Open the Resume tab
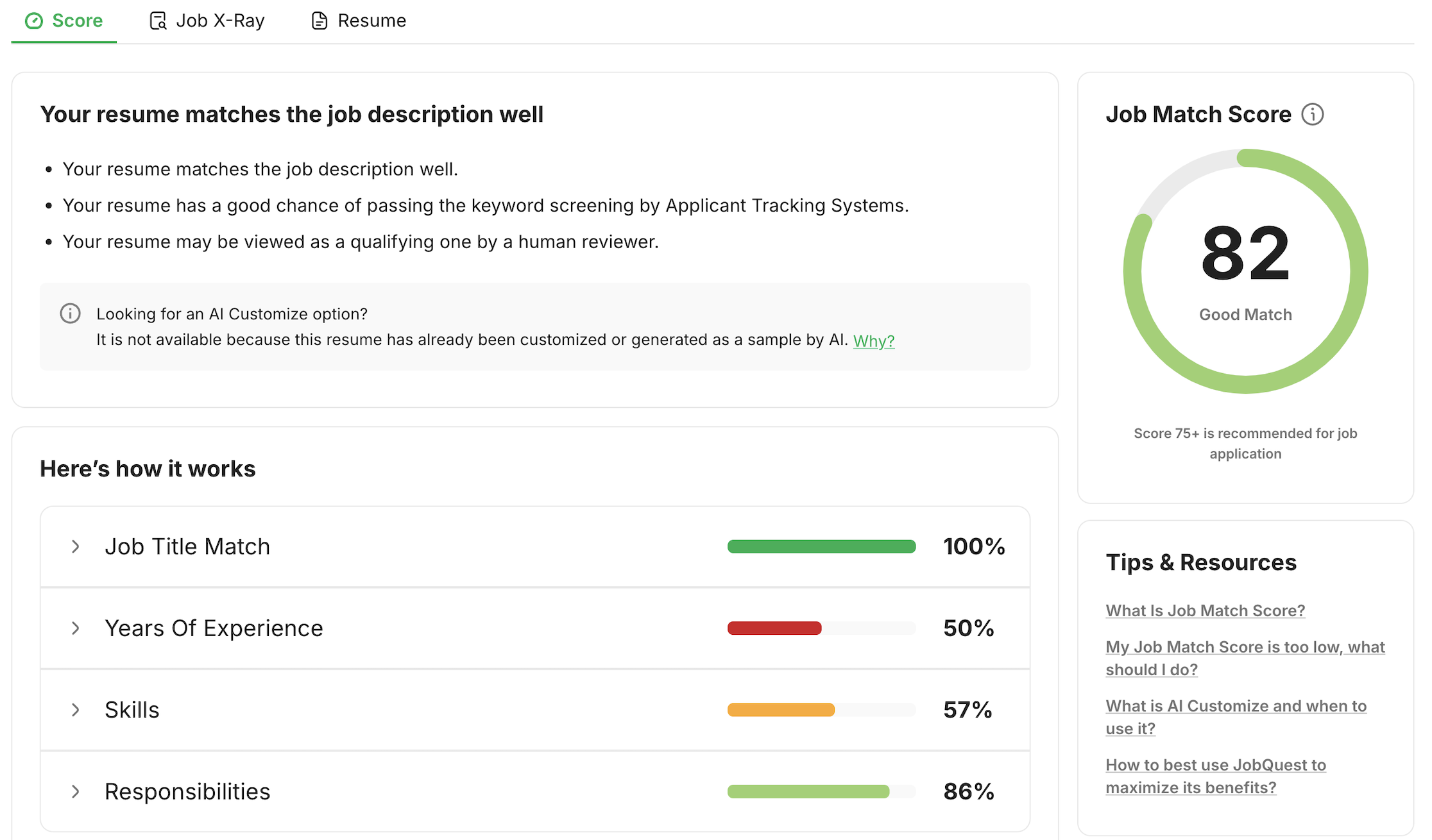Viewport: 1432px width, 840px height. point(359,21)
